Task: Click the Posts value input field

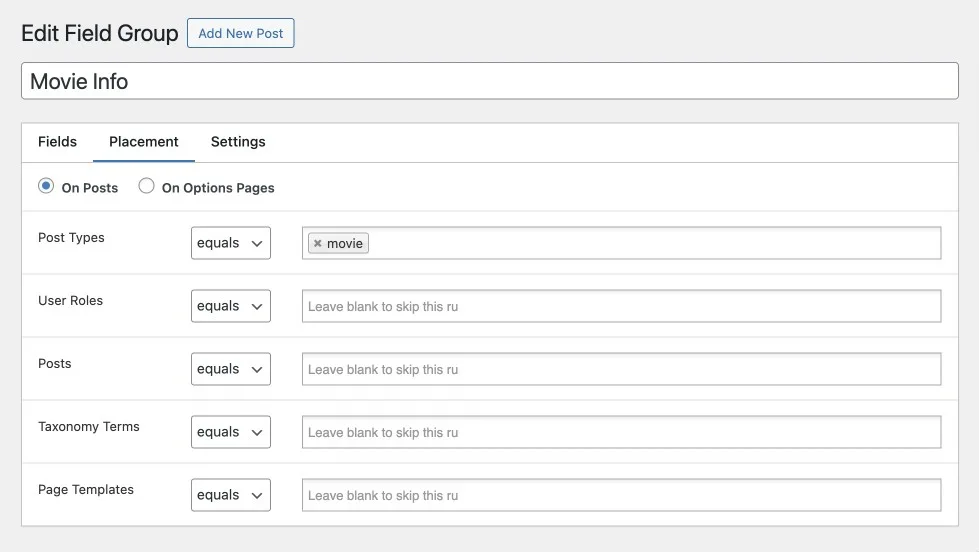Action: (x=621, y=369)
